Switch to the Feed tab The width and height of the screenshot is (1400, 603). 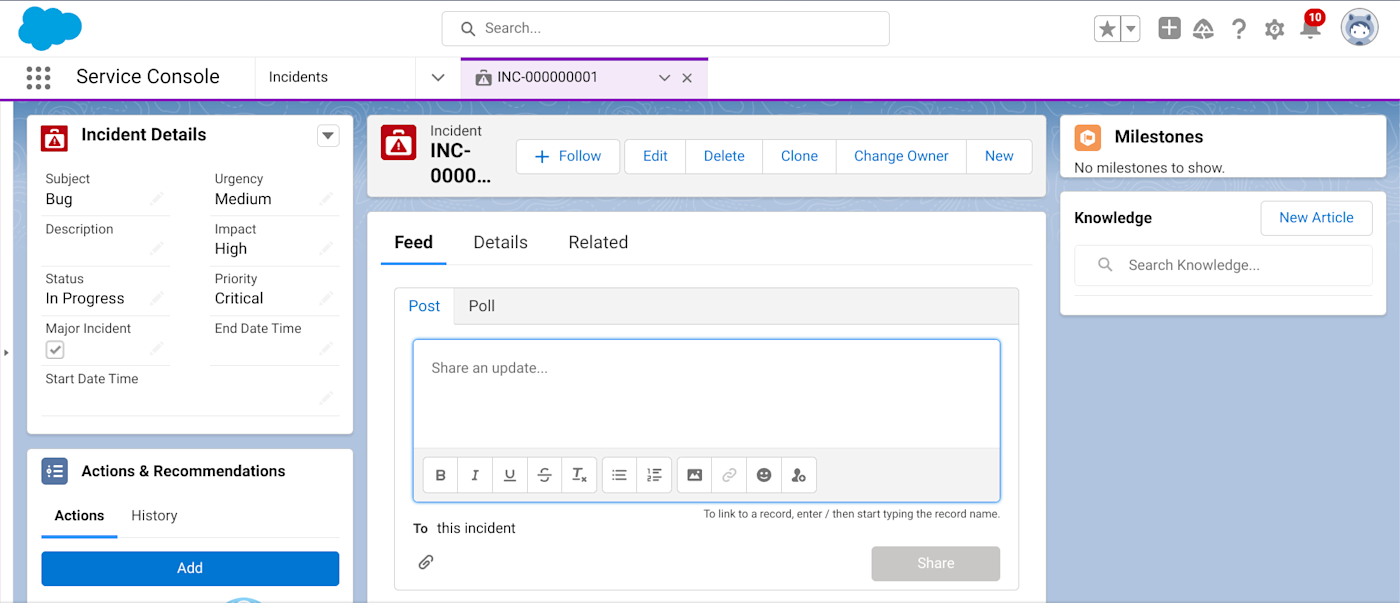pyautogui.click(x=413, y=242)
